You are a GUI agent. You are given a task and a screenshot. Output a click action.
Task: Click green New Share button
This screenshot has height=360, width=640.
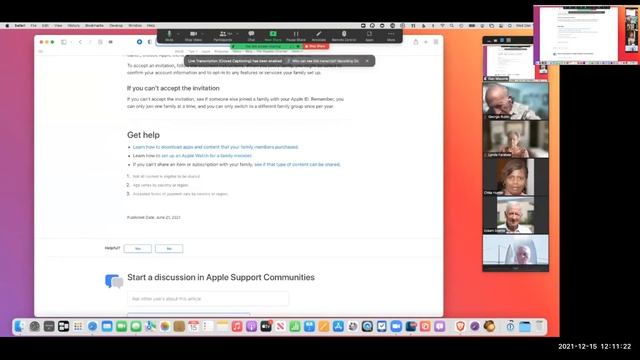click(273, 36)
